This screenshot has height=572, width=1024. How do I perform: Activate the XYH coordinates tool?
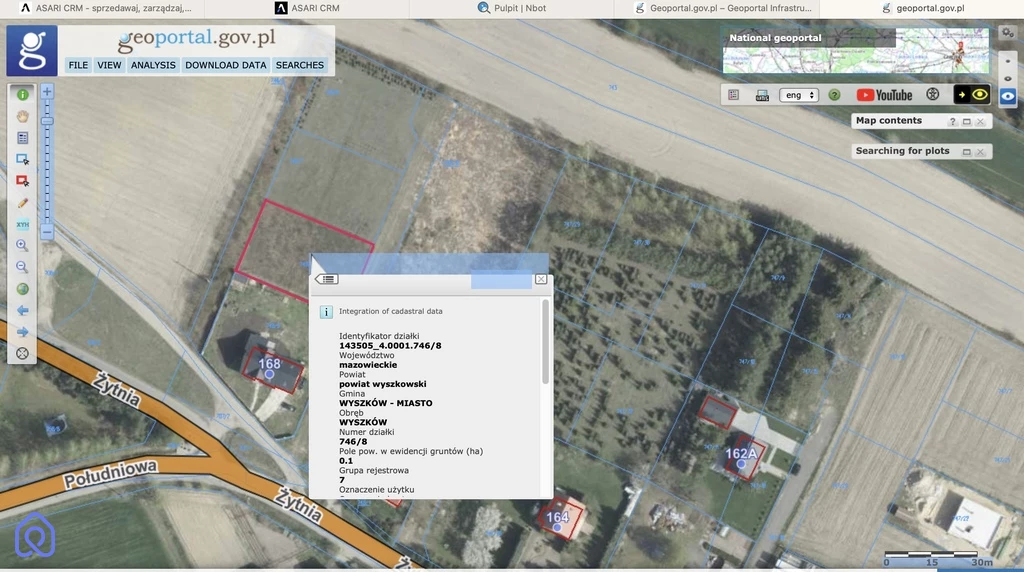point(22,224)
